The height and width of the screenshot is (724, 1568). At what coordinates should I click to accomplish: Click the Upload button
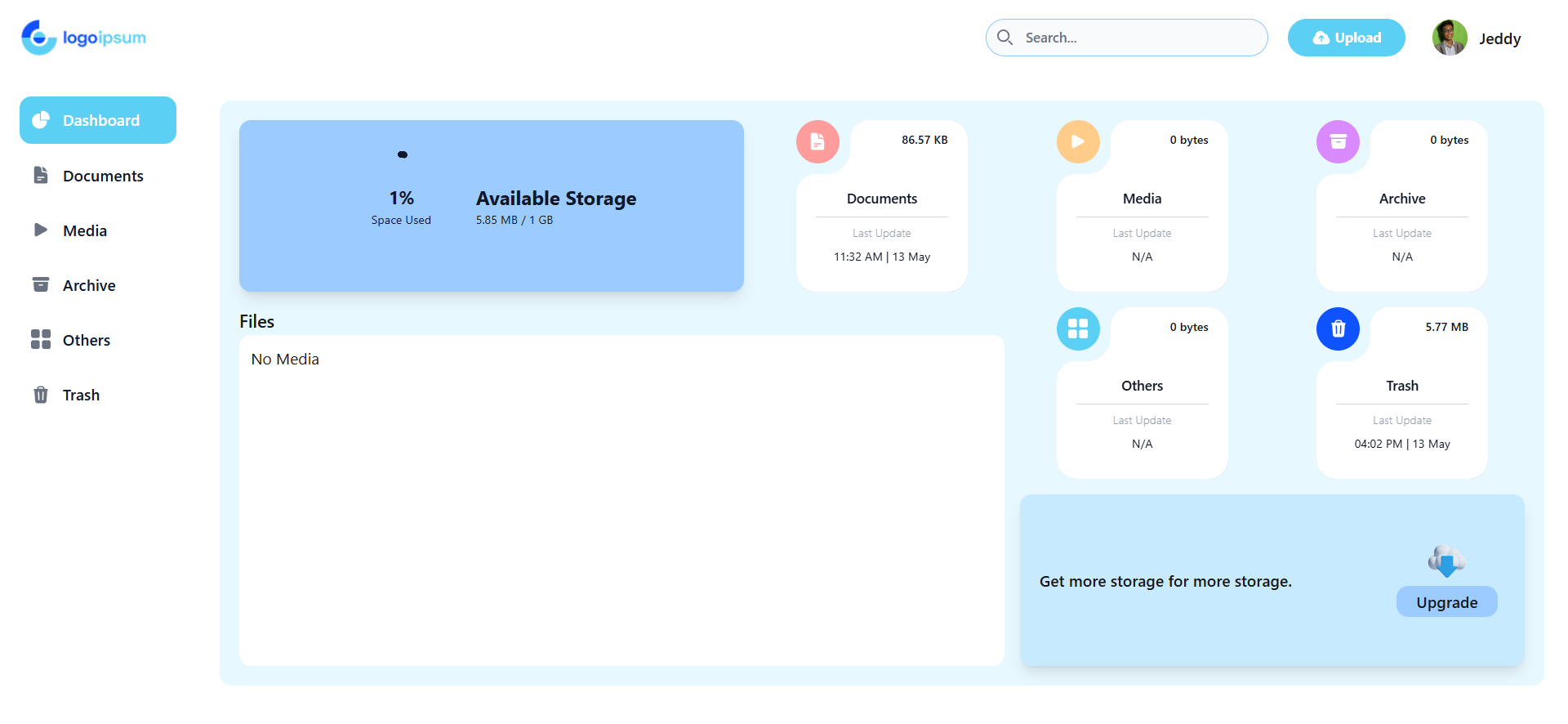(x=1347, y=38)
